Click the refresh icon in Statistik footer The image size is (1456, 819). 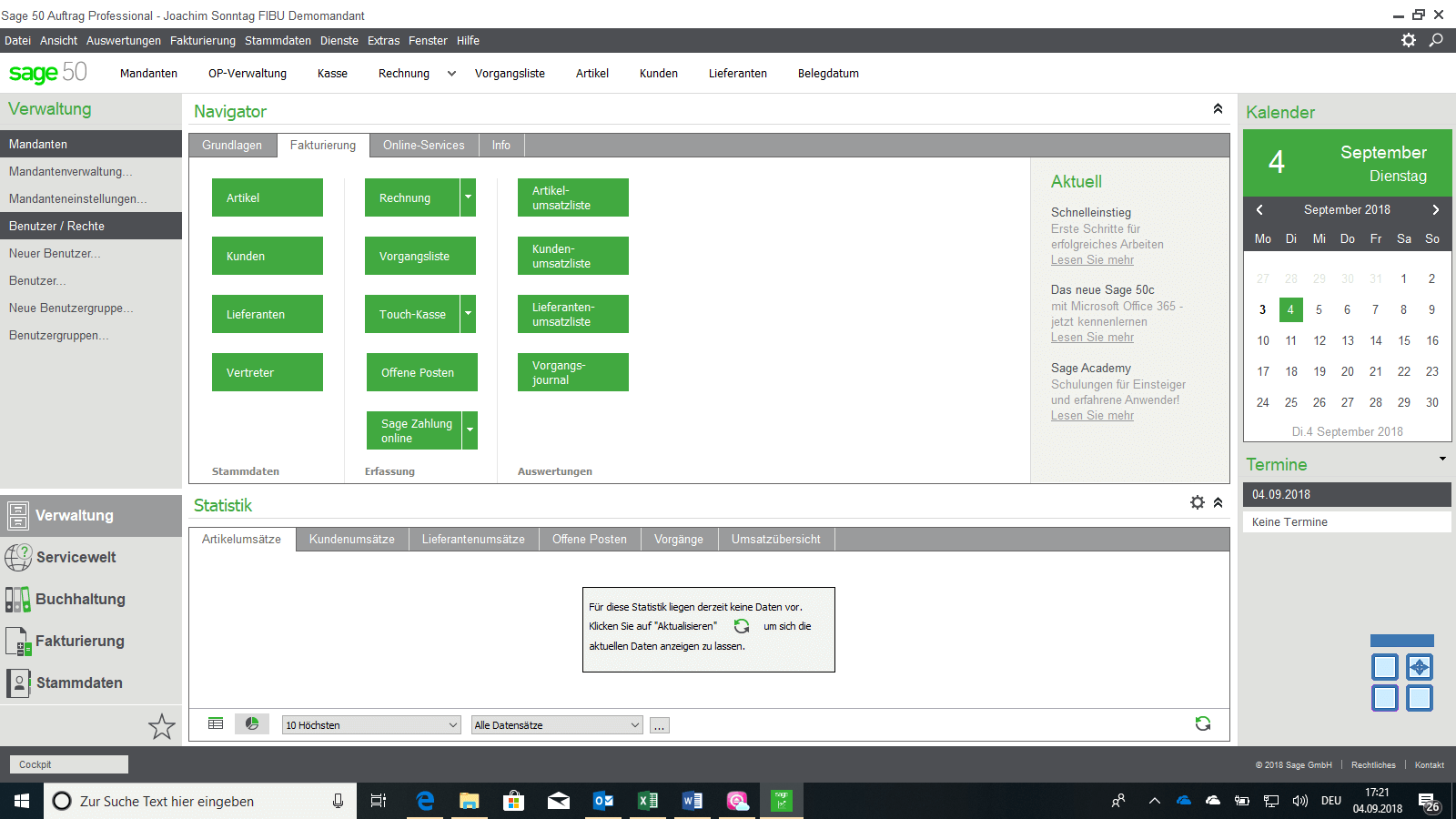1202,723
